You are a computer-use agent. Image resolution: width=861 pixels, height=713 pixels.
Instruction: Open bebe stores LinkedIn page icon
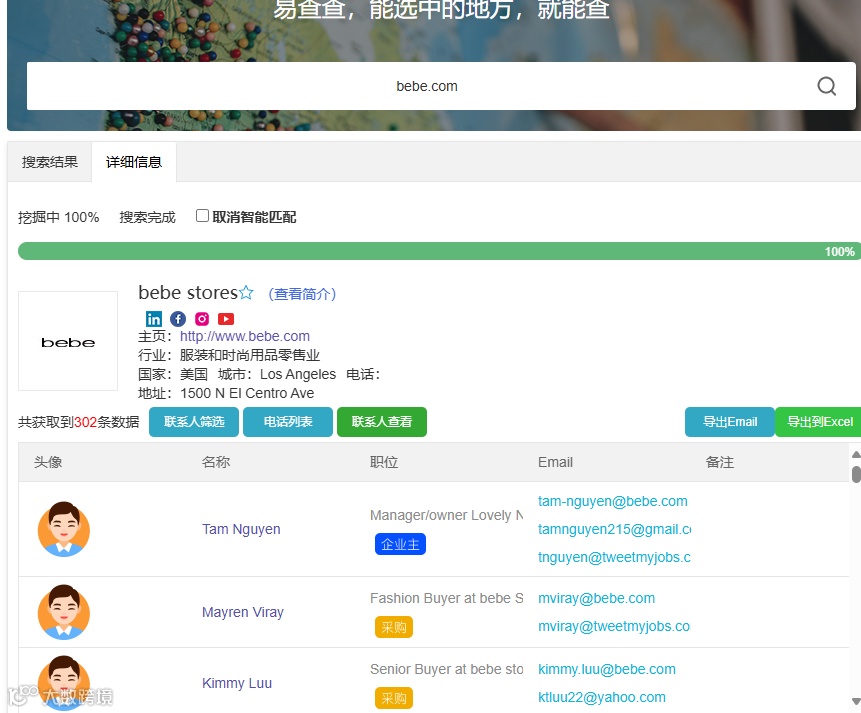click(154, 319)
